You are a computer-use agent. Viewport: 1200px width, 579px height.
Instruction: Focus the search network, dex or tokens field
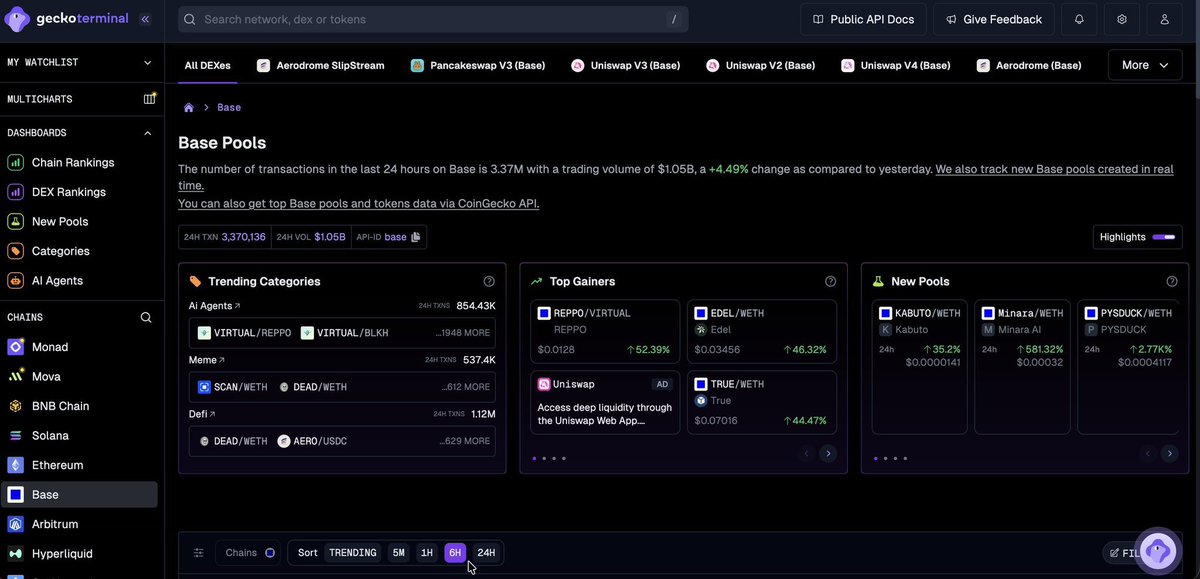pyautogui.click(x=434, y=19)
